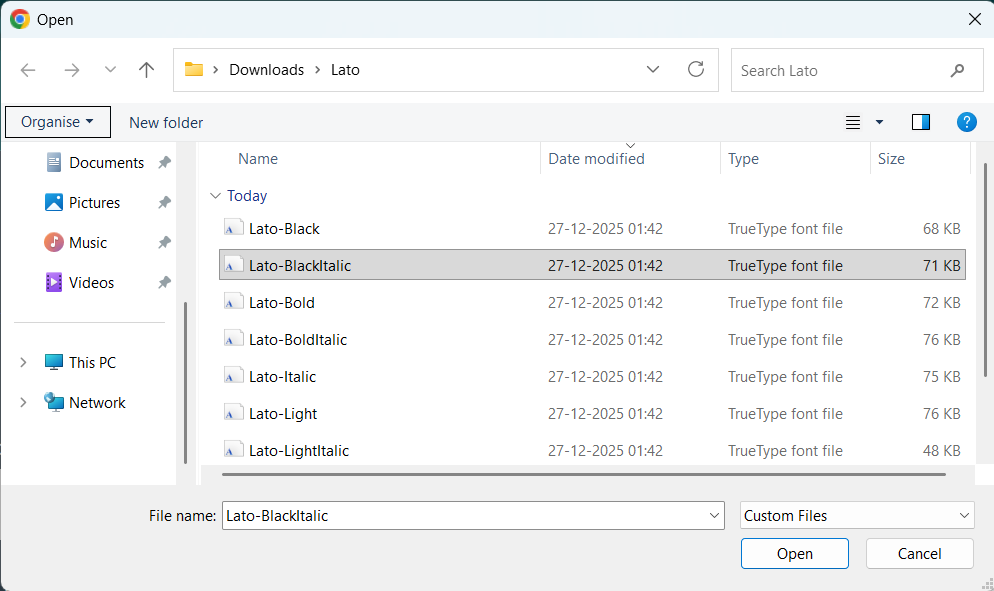
Task: Click the Up to parent folder arrow
Action: (147, 70)
